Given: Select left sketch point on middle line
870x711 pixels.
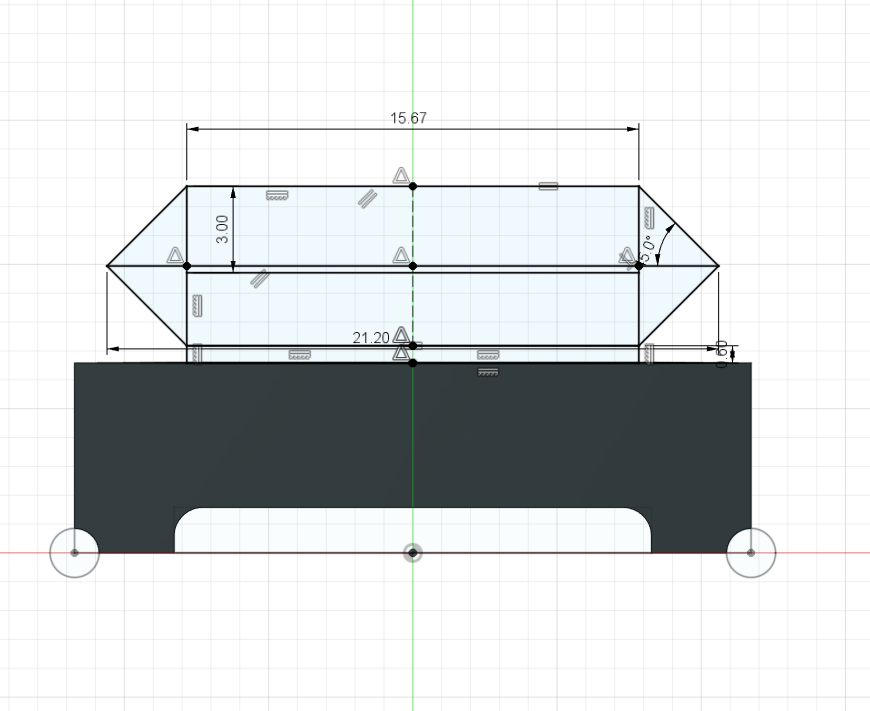Looking at the screenshot, I should click(187, 266).
